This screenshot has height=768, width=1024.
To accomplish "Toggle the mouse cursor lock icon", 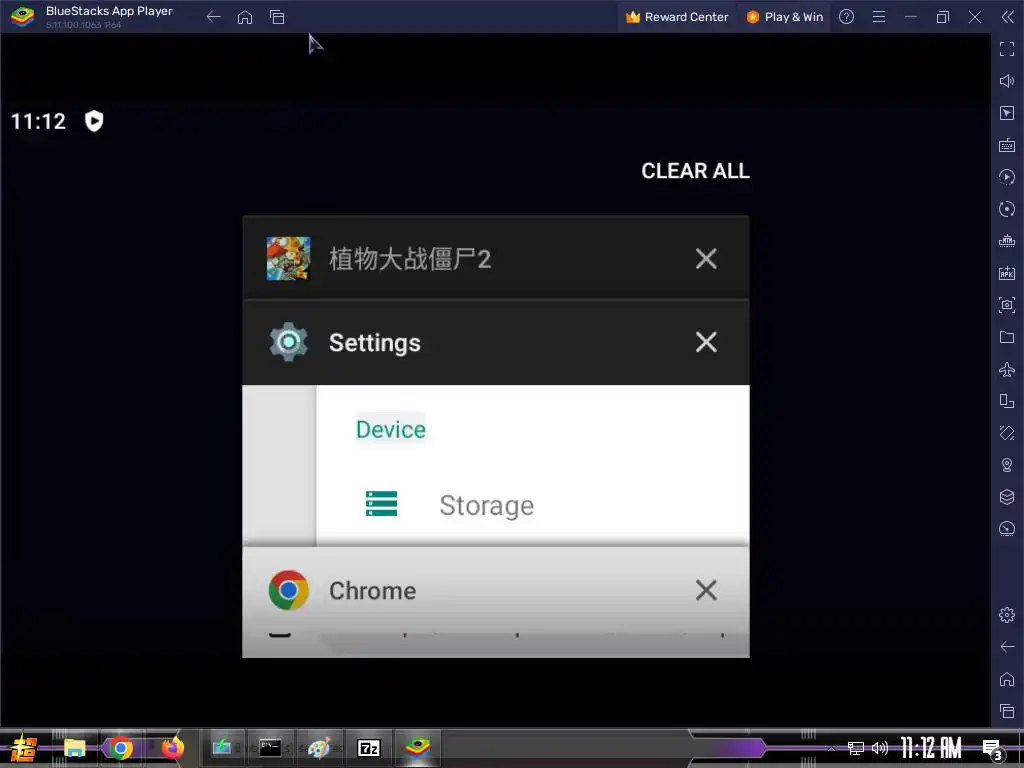I will [1007, 113].
